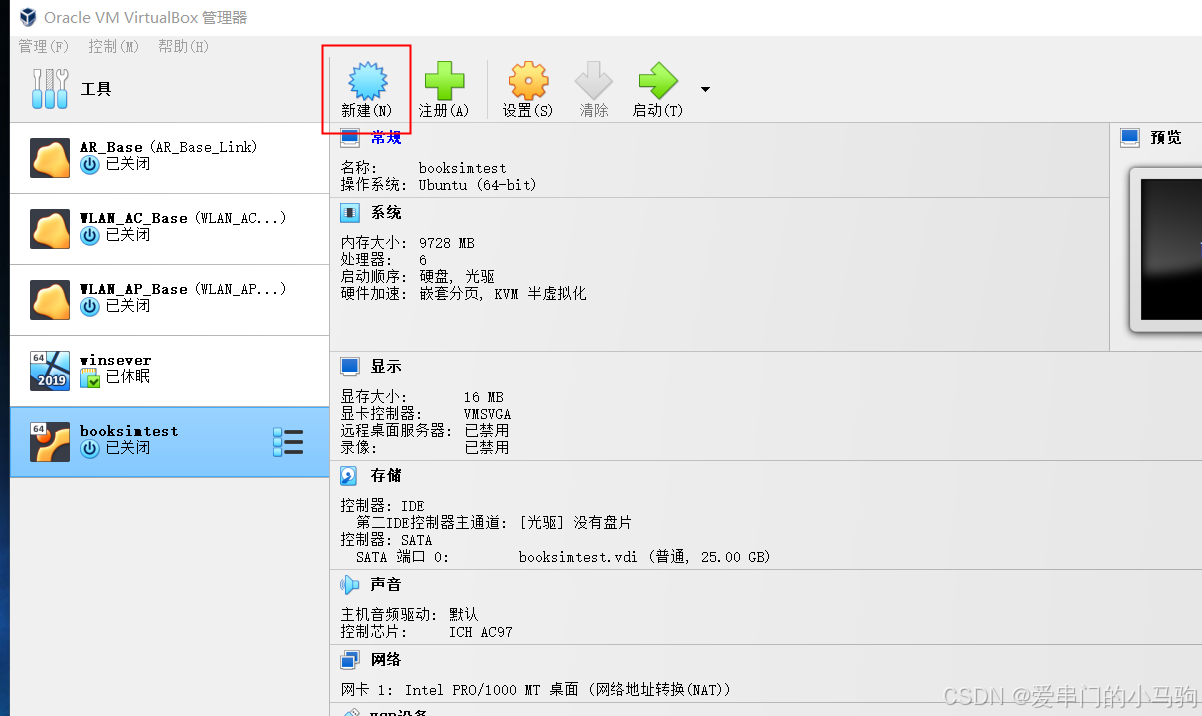Viewport: 1202px width, 716px height.
Task: Click the WLAN_AP_Base power status icon
Action: [90, 306]
